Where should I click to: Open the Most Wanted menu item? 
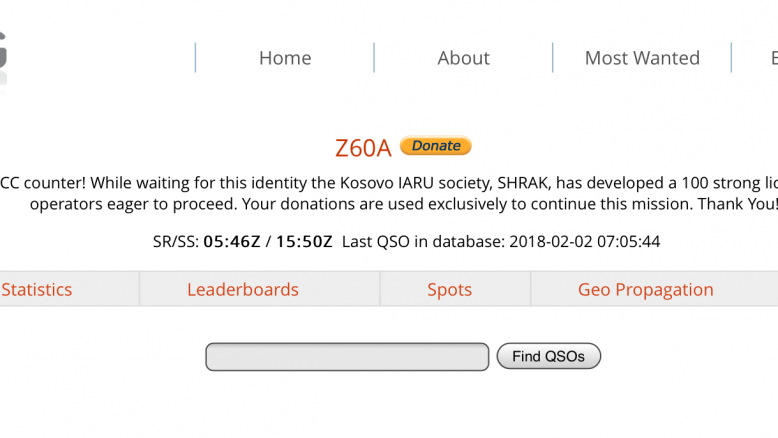click(642, 58)
